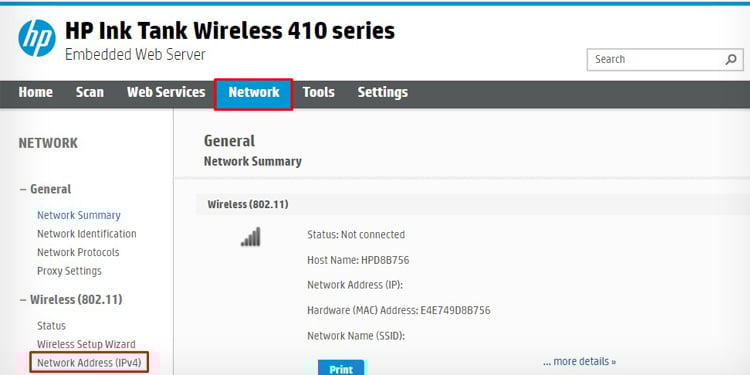Open the Network tab
Image resolution: width=750 pixels, height=375 pixels.
(254, 94)
